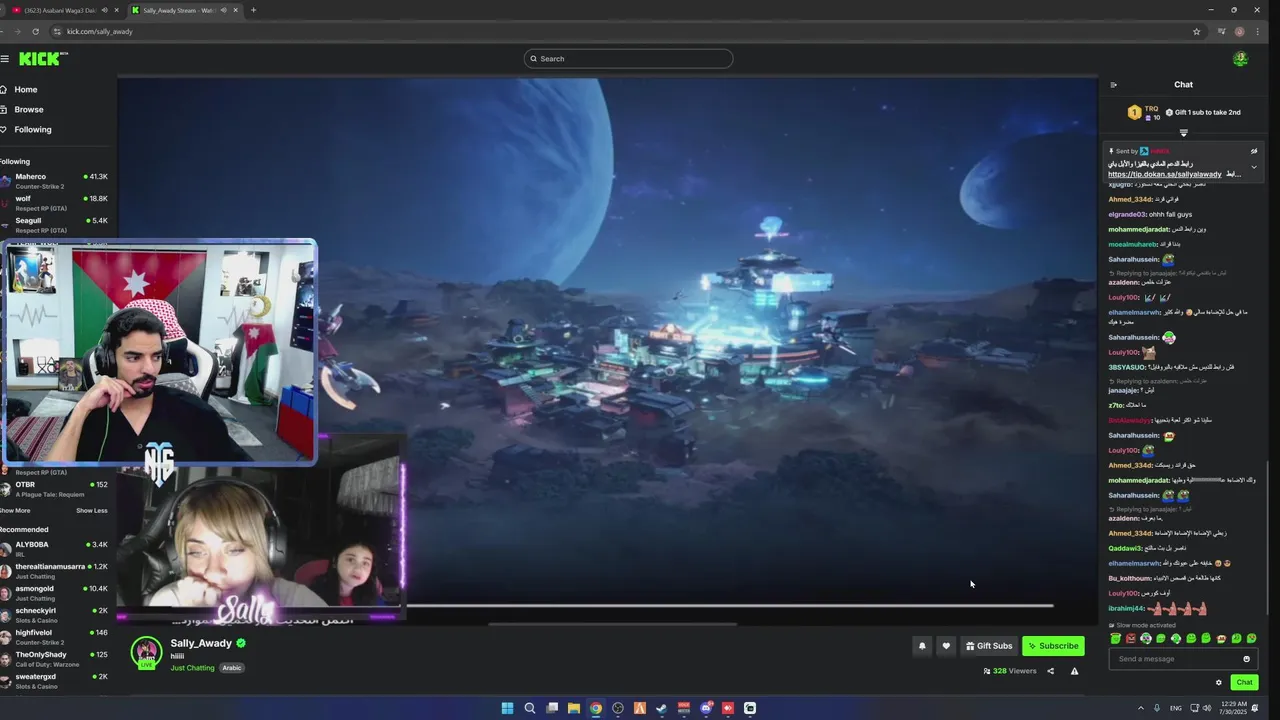The image size is (1280, 720).
Task: Click the 328 Viewers count
Action: (1010, 671)
